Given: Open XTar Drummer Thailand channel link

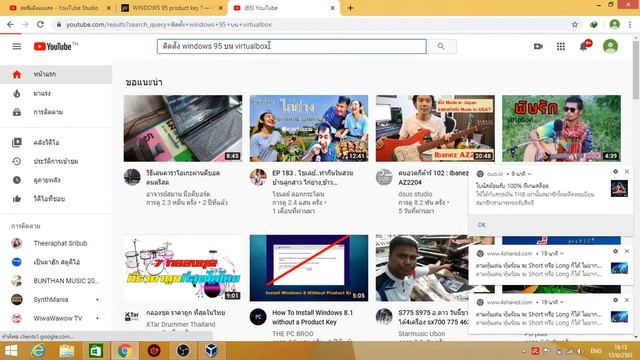Looking at the screenshot, I should point(180,324).
